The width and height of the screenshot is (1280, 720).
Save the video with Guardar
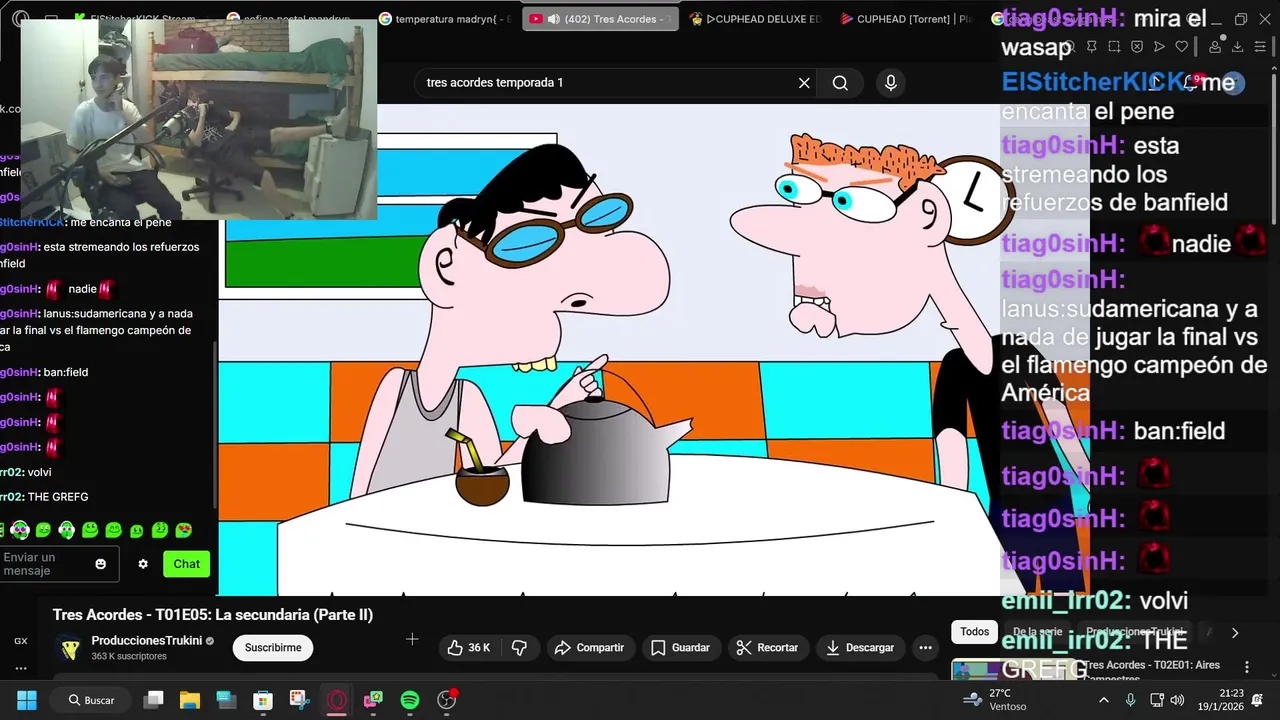coord(680,648)
